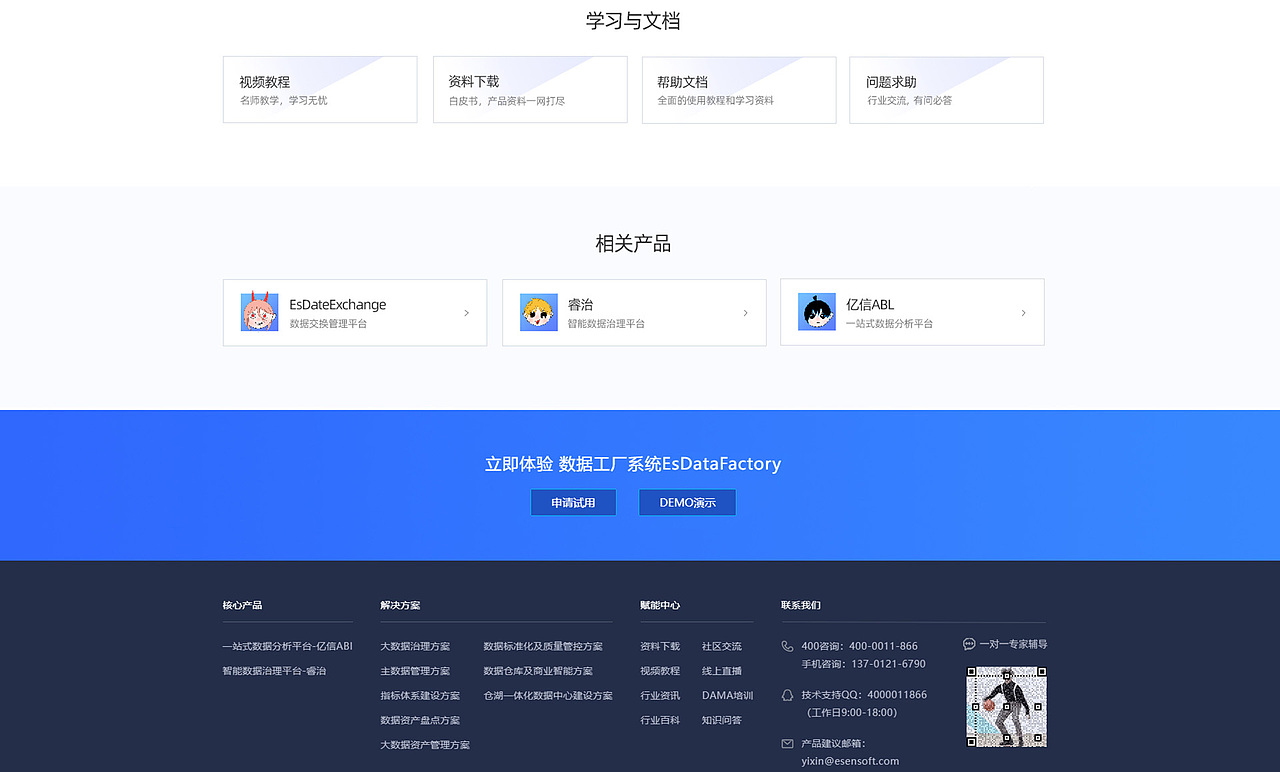Expand the EsDateExchange card arrow
The height and width of the screenshot is (772, 1280).
[466, 312]
